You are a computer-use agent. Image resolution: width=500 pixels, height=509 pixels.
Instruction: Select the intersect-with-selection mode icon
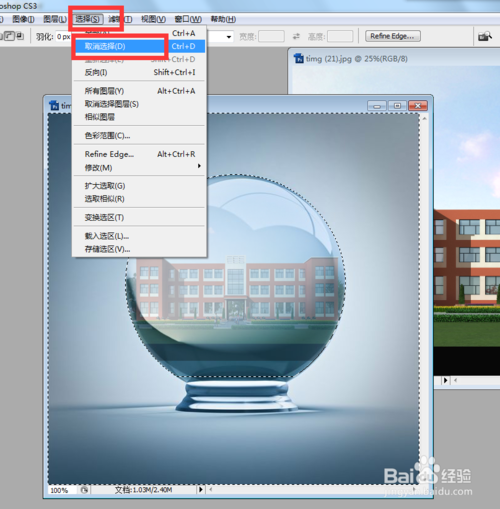coord(20,36)
